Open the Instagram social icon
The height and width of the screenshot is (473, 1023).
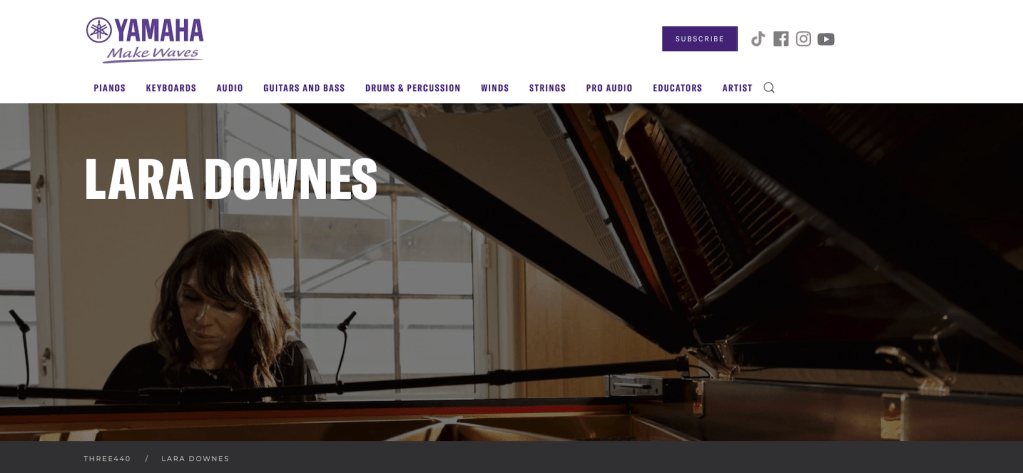pyautogui.click(x=804, y=39)
